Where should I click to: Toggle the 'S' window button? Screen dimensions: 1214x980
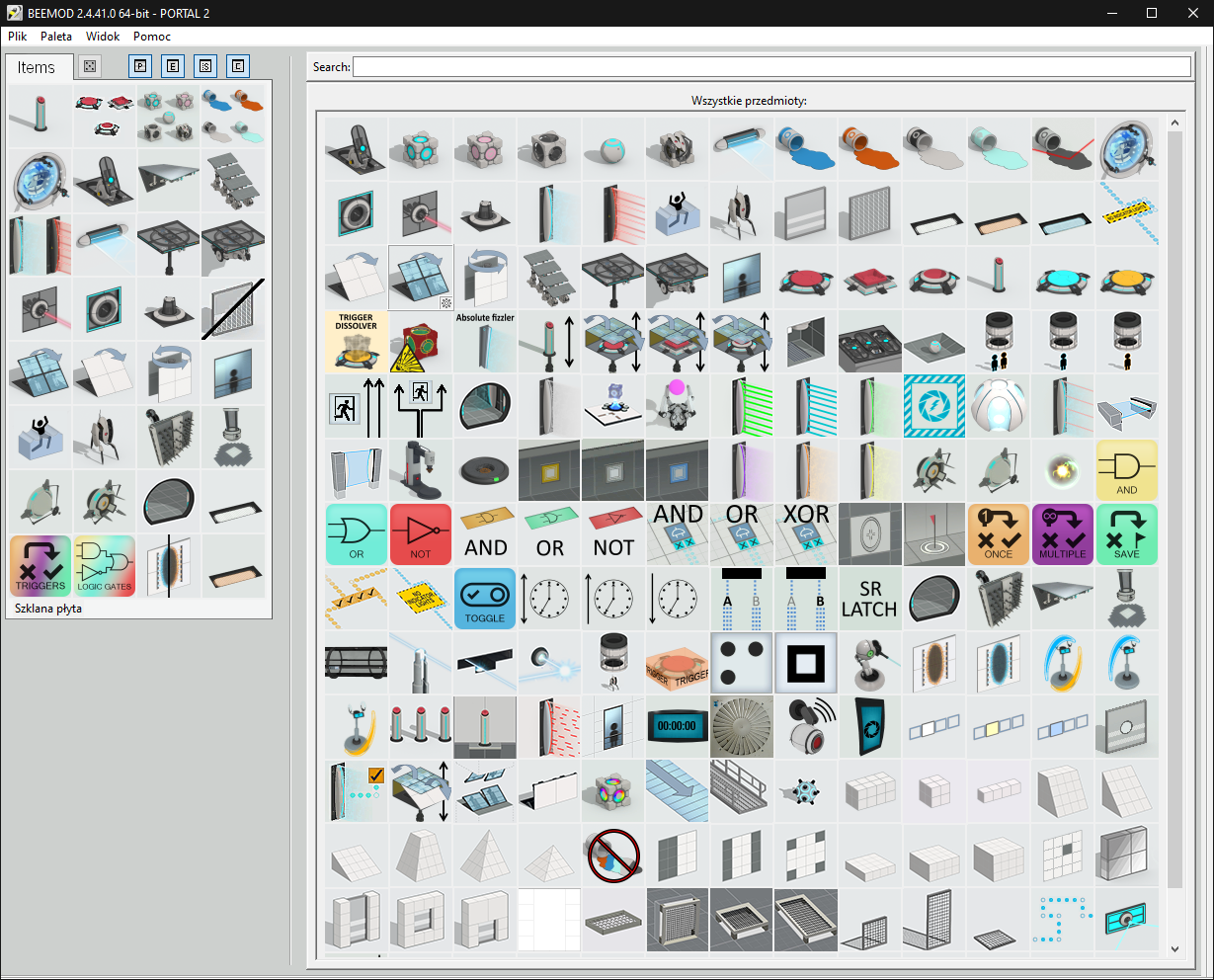click(205, 66)
